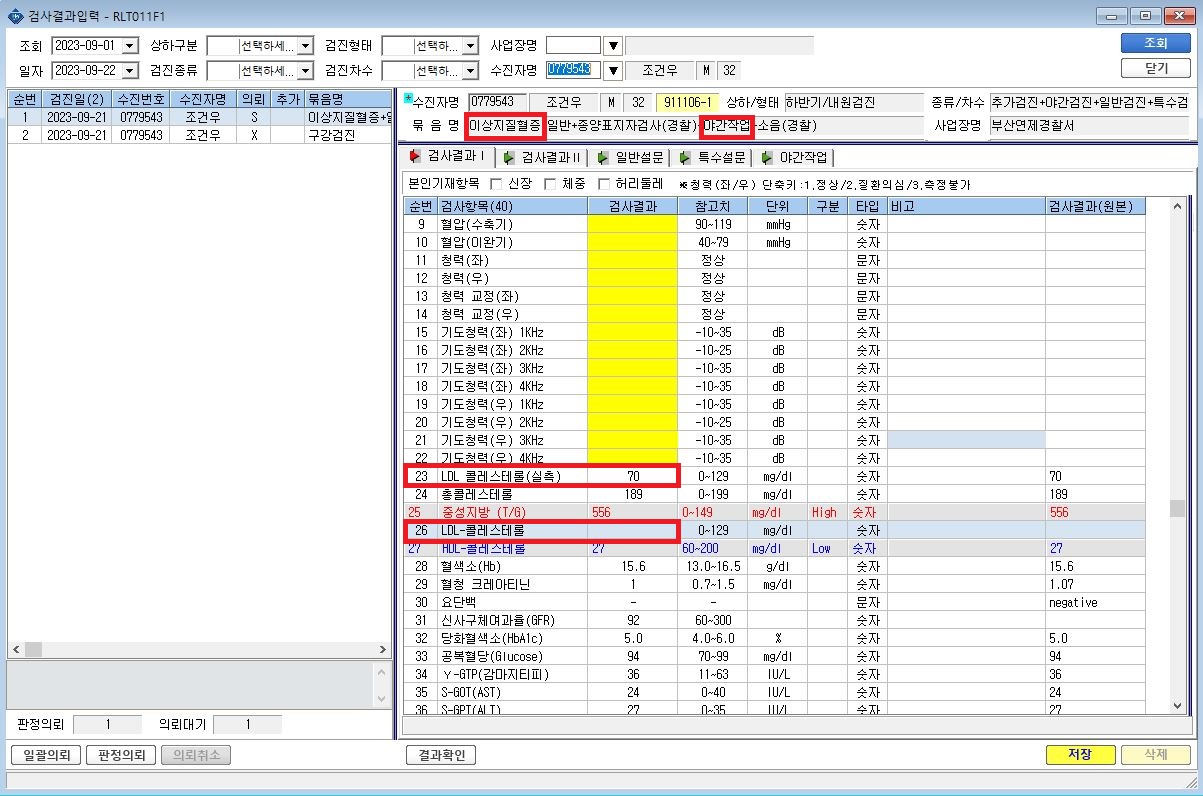Switch to the 야간작업 tab
The image size is (1203, 796).
click(x=794, y=157)
